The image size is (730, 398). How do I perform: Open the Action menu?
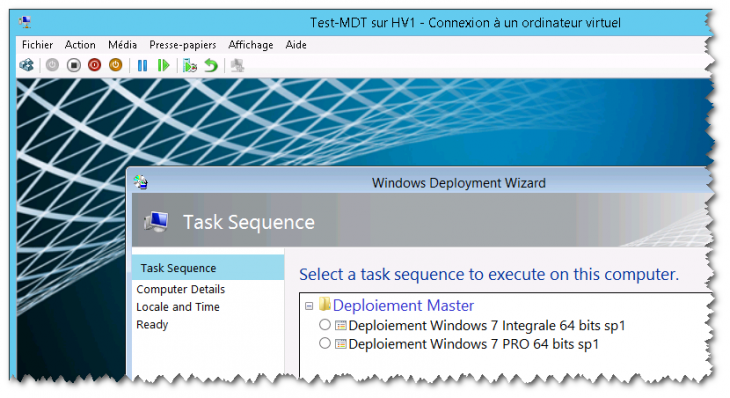[x=80, y=45]
